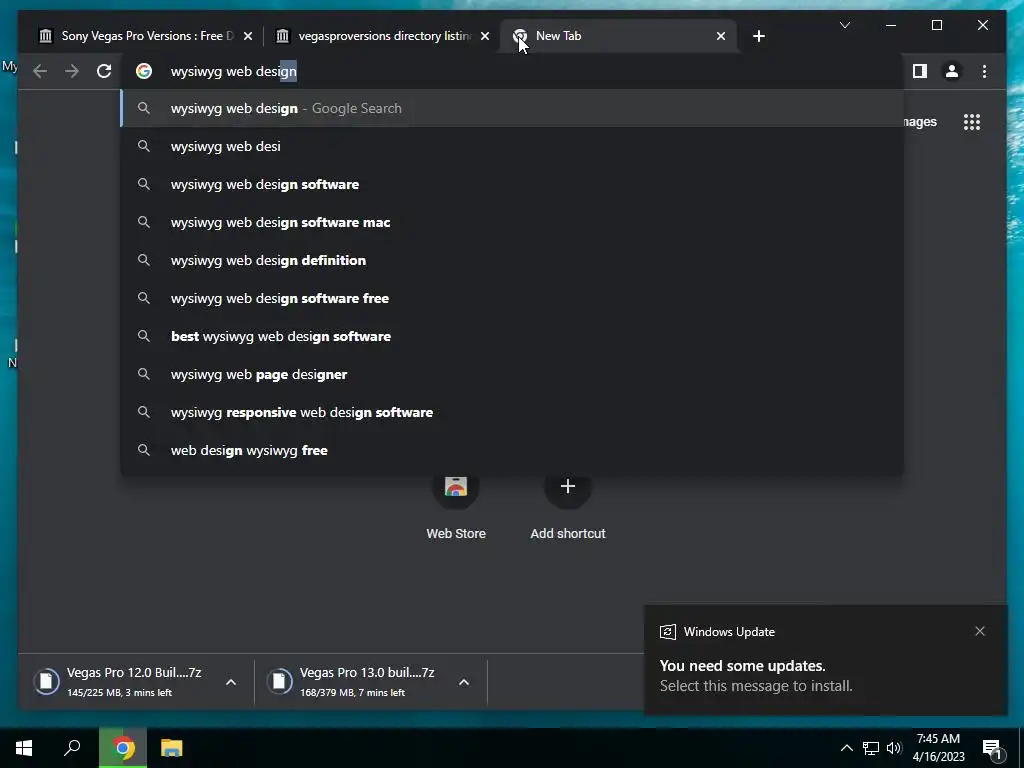Open the profile avatar button
Image resolution: width=1024 pixels, height=768 pixels.
pyautogui.click(x=952, y=71)
